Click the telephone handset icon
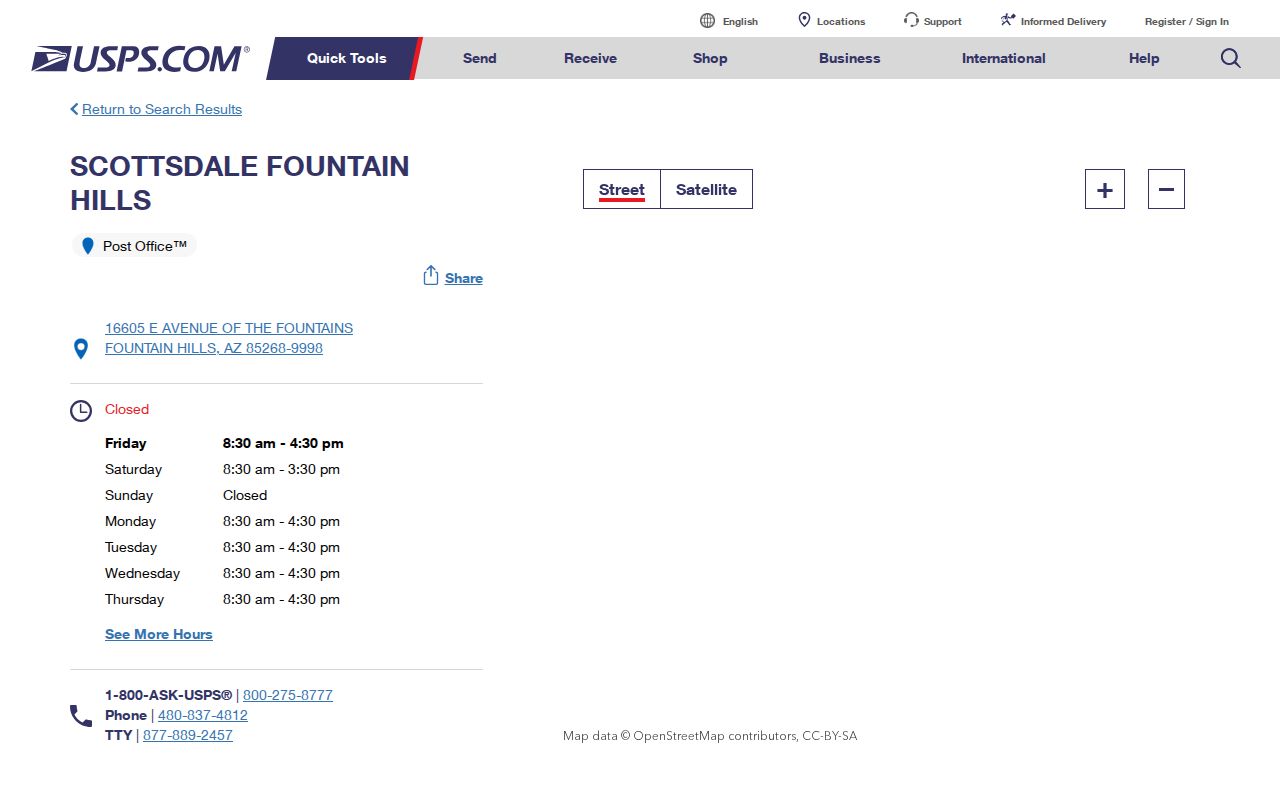Screen dimensions: 1280x800 tap(81, 716)
